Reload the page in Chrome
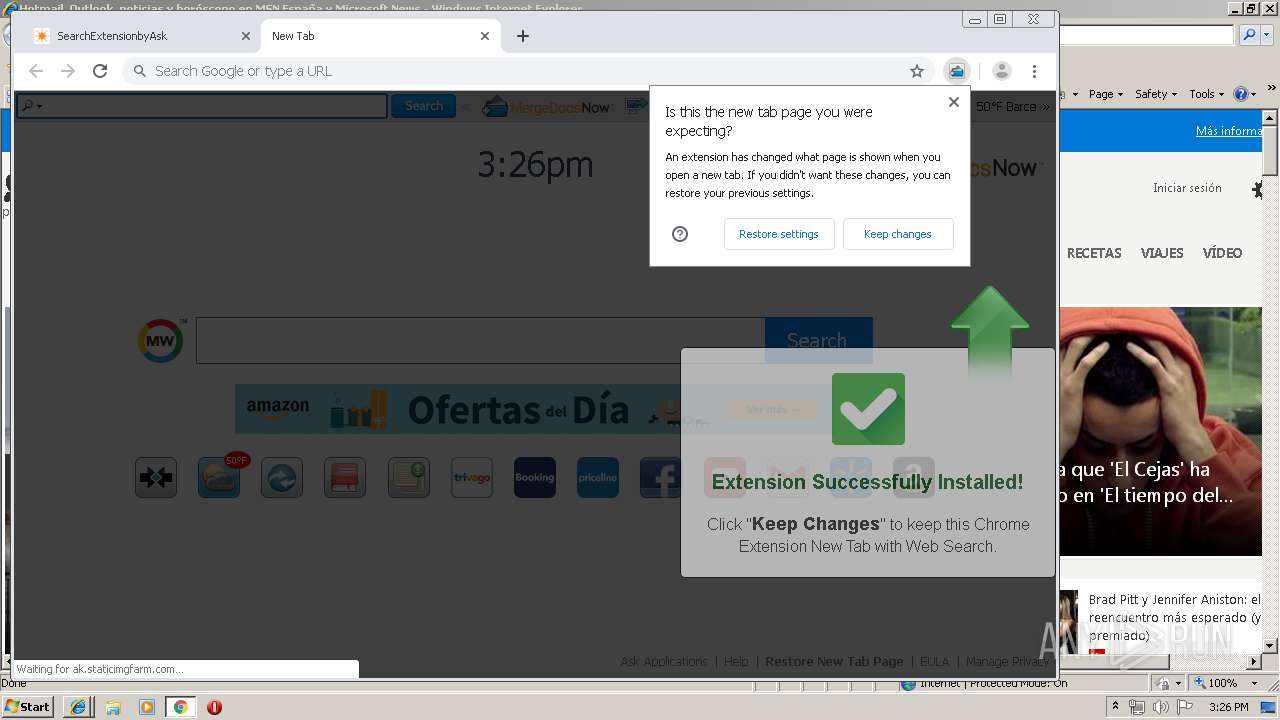 [100, 71]
